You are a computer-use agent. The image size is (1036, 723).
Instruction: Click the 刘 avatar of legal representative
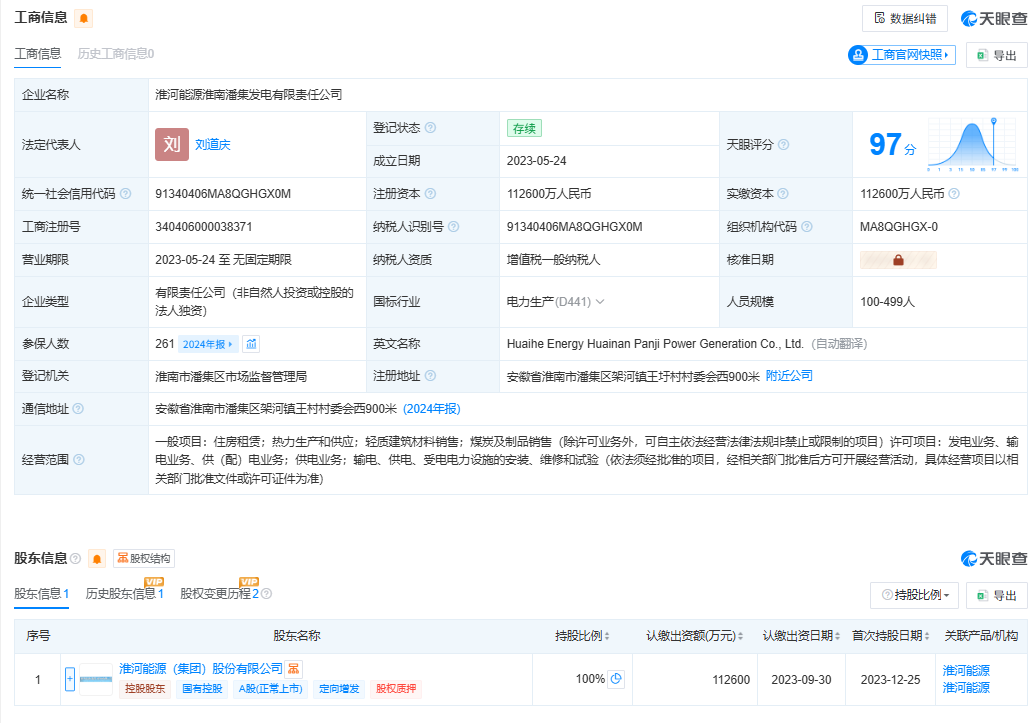pos(171,144)
